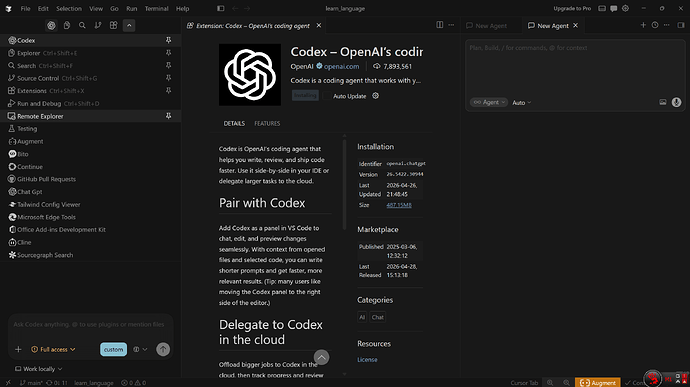Toggle pin for Source Control view
Screen dimensions: 690x387
pos(168,78)
